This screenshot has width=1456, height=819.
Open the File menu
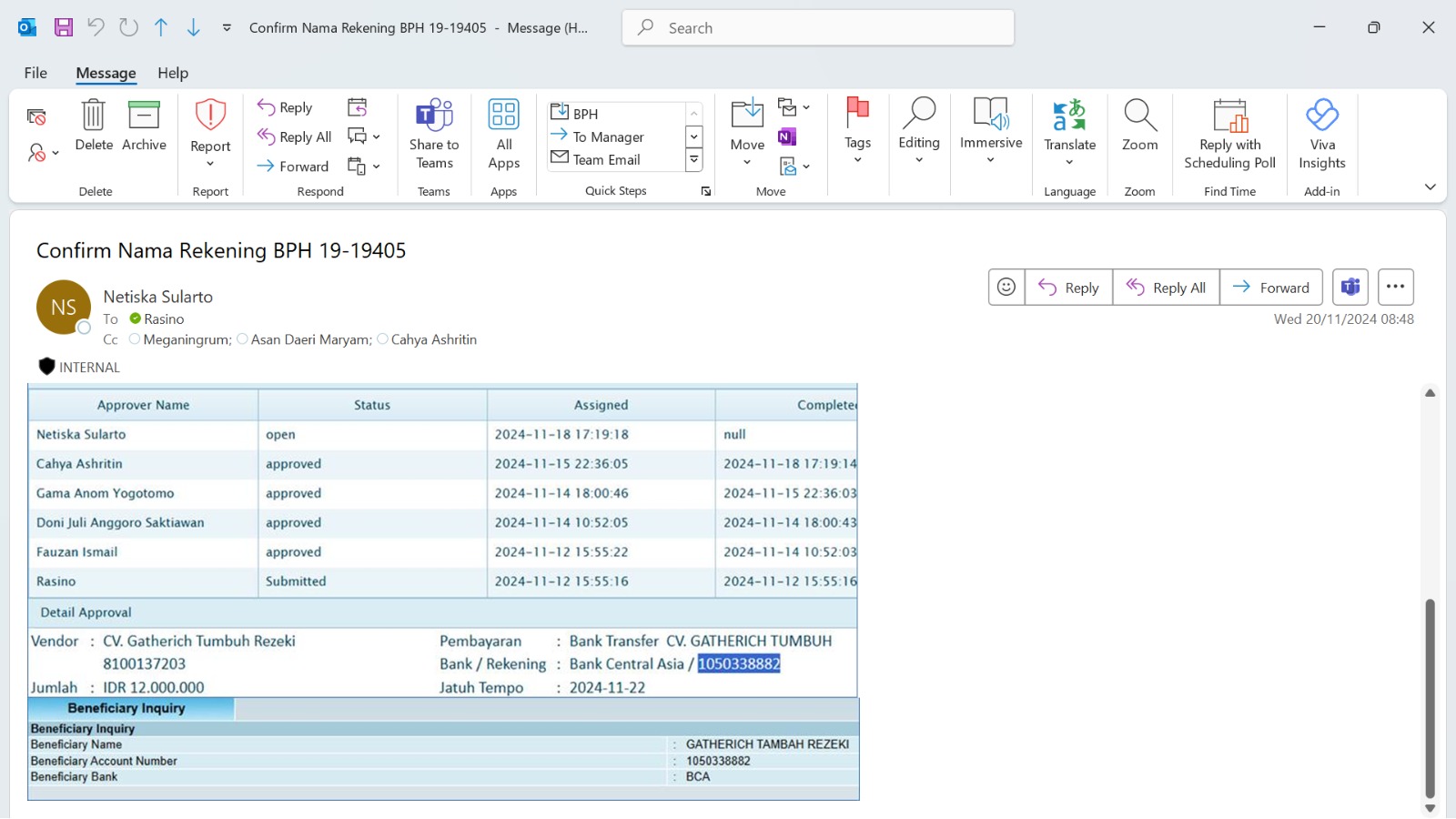click(35, 73)
